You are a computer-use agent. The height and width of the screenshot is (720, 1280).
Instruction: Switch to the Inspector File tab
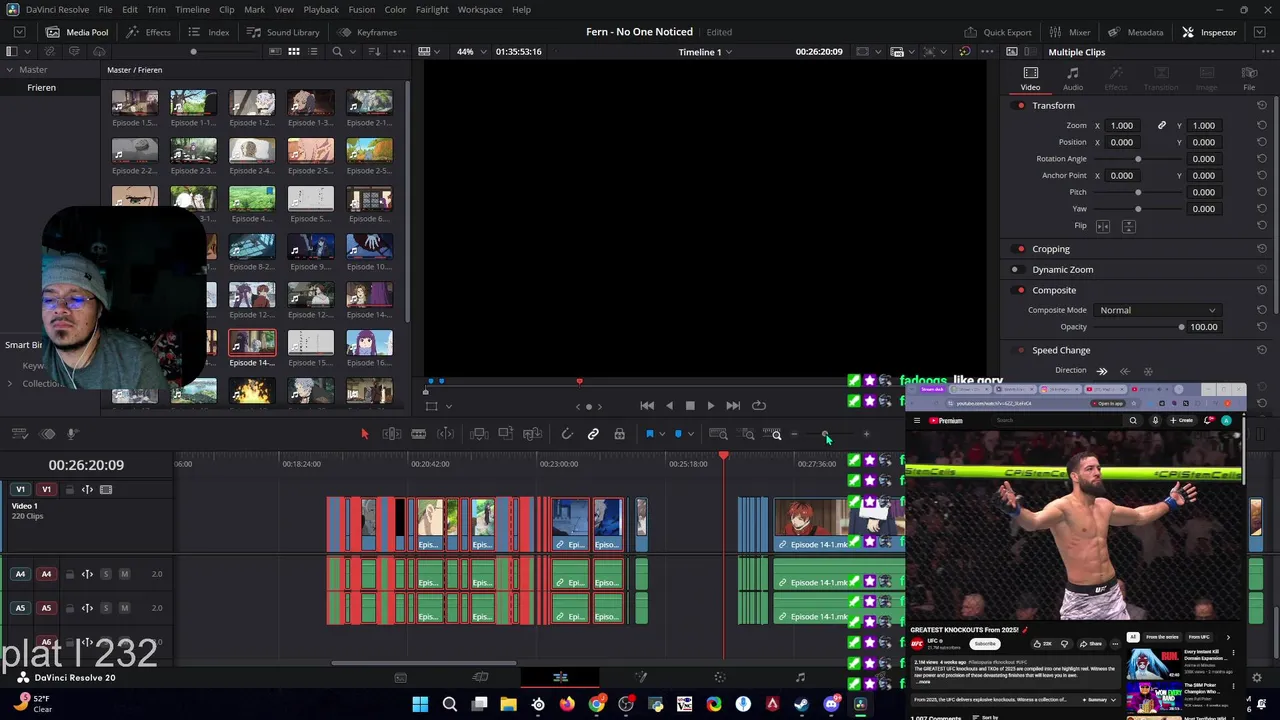pyautogui.click(x=1249, y=79)
